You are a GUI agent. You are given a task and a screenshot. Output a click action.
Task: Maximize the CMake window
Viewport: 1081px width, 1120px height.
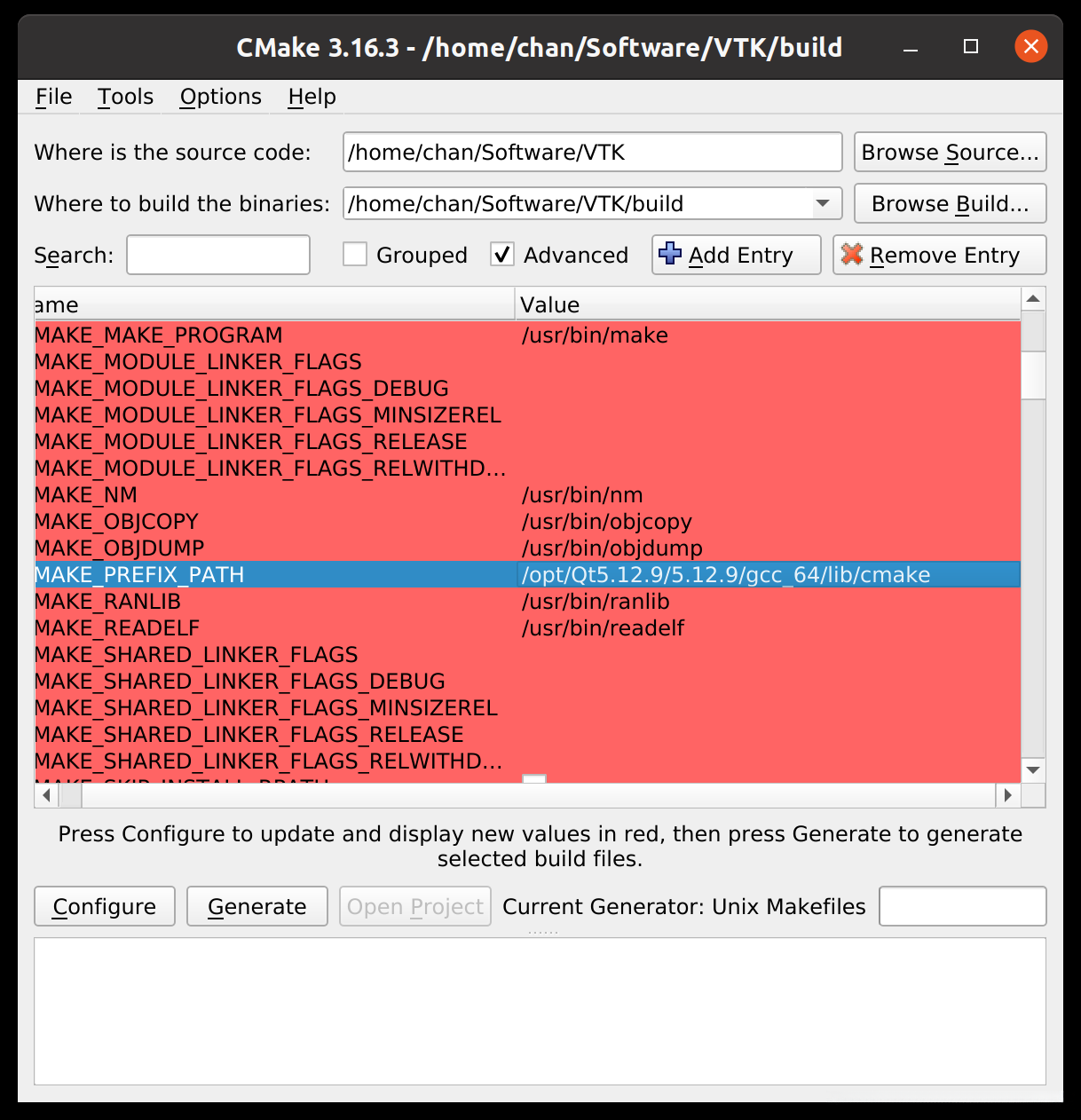pos(971,46)
